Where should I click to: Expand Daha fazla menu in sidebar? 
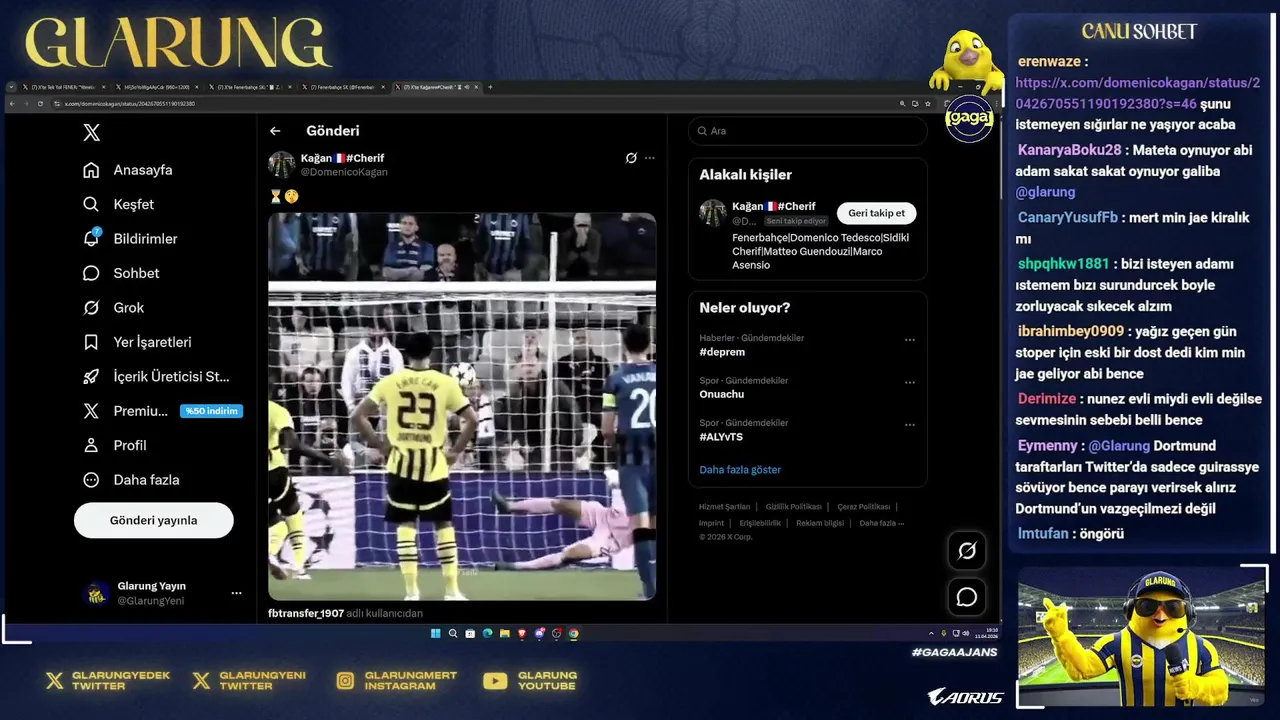point(132,480)
